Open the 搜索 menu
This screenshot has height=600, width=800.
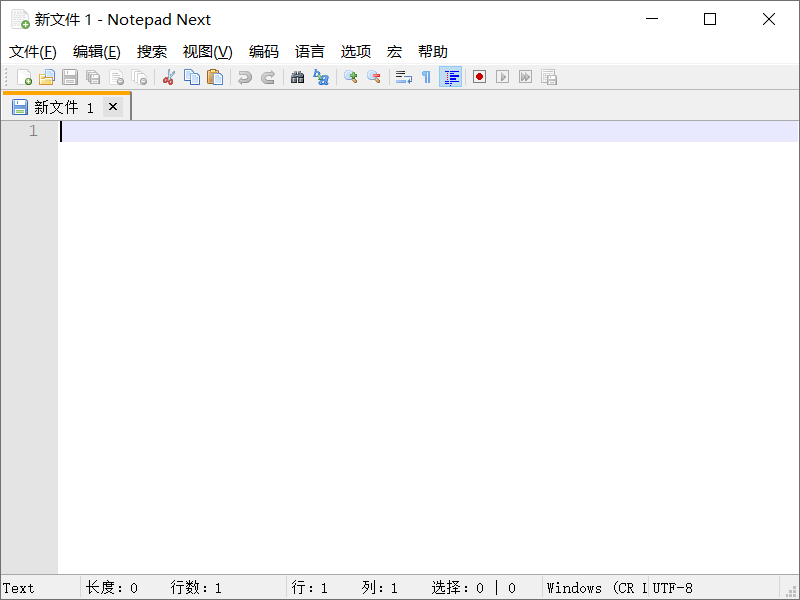(152, 51)
